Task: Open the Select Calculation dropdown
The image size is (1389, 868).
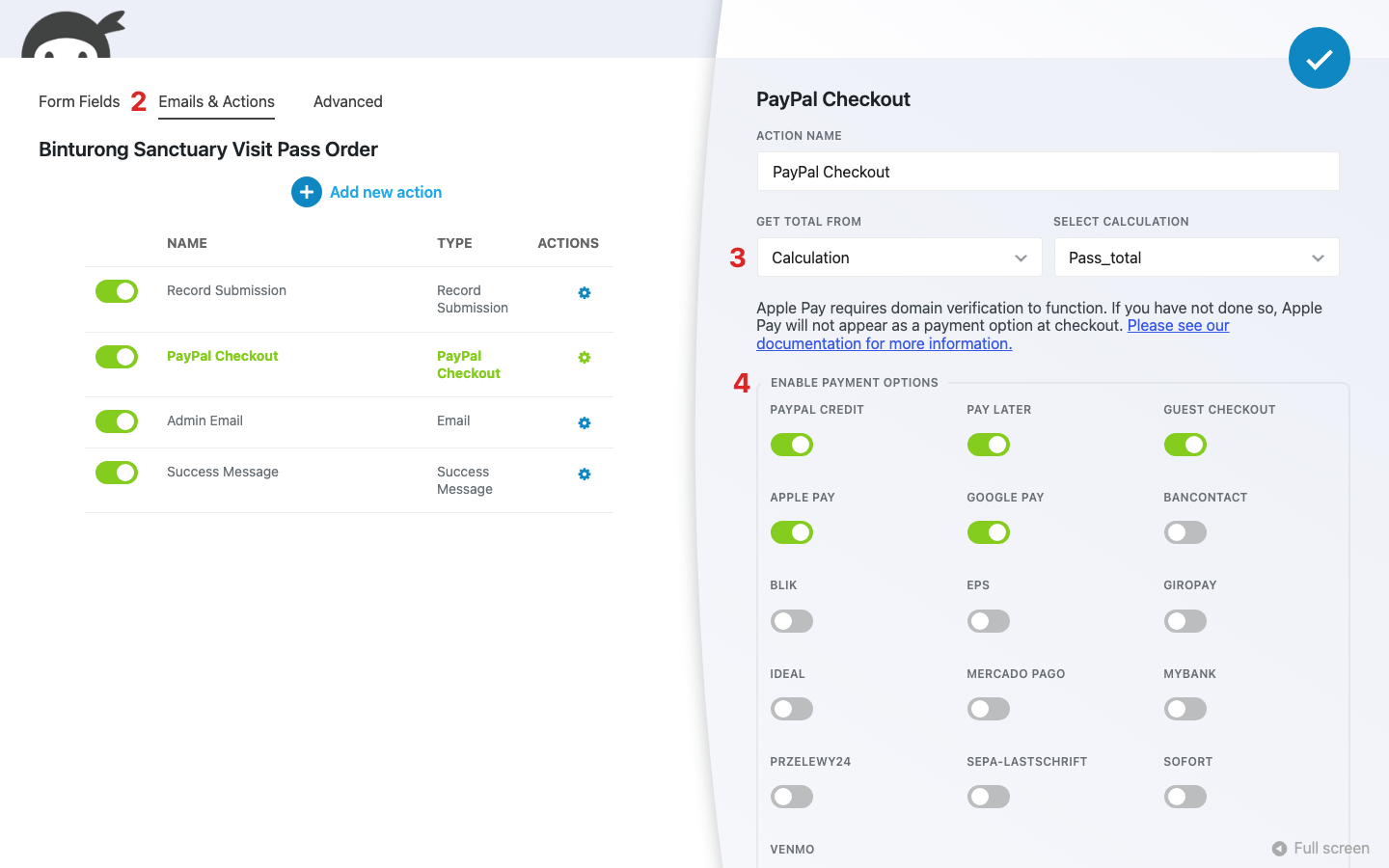Action: tap(1196, 258)
